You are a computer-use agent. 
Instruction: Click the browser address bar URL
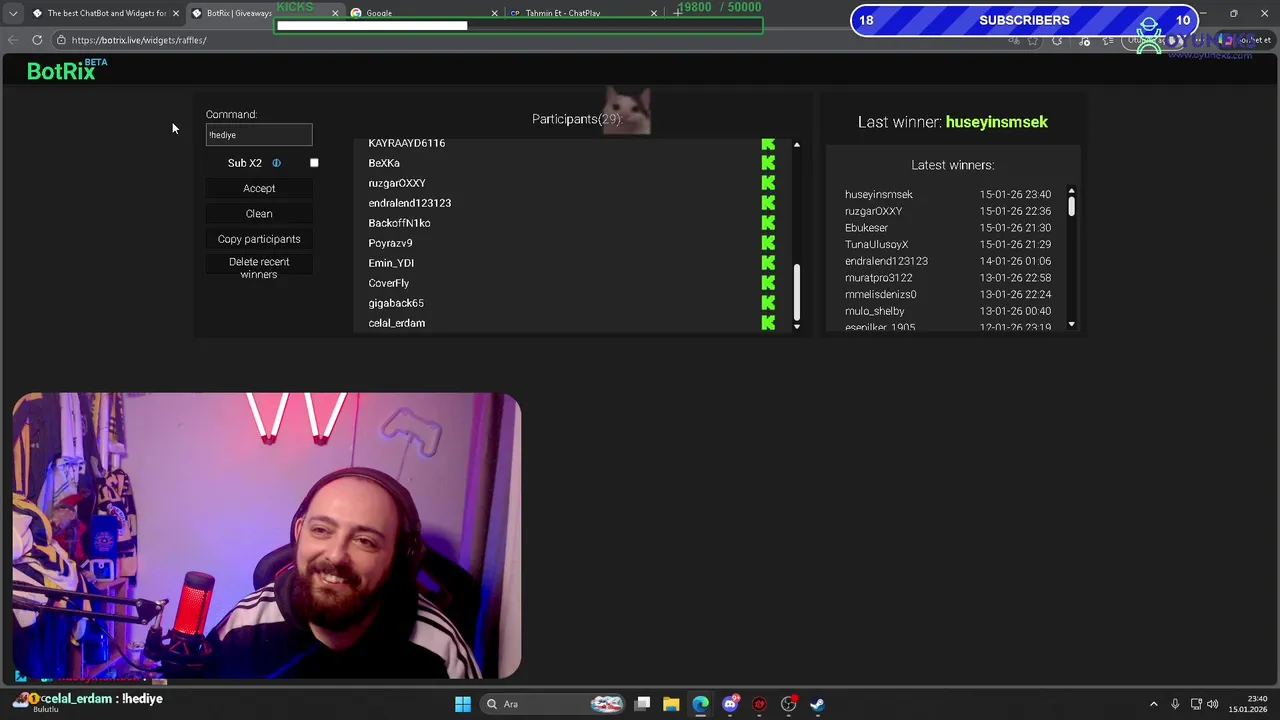139,40
